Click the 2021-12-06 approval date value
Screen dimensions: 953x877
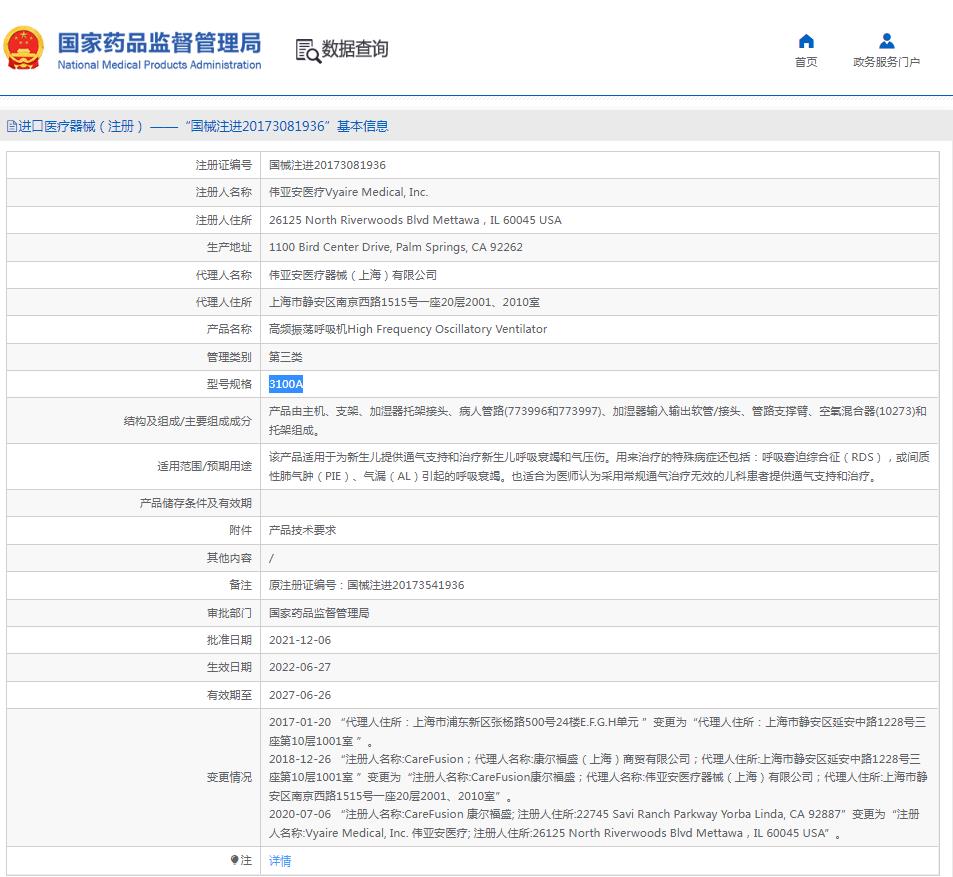click(x=300, y=640)
